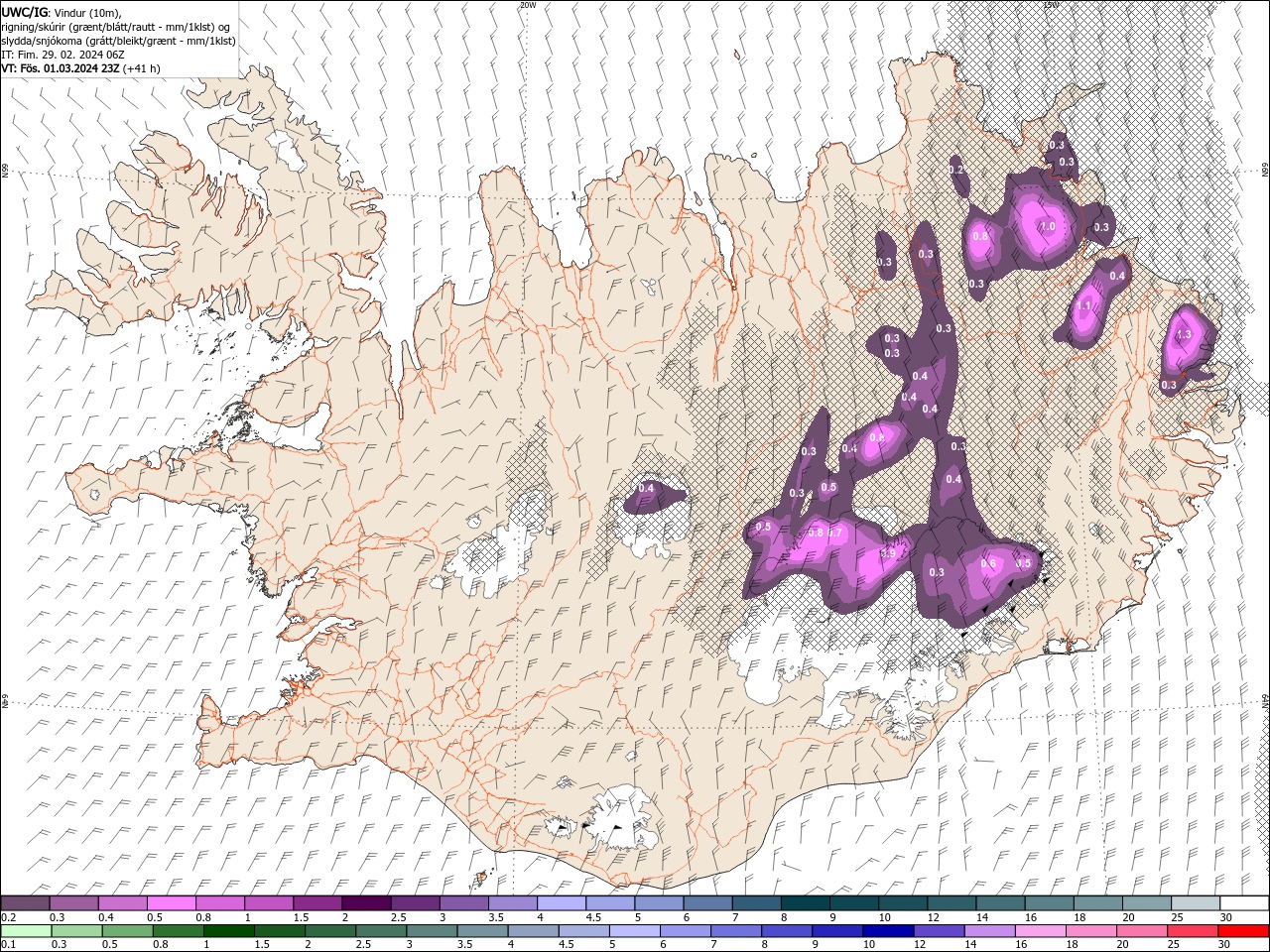
Task: Select the dark purple snow swatch between 2 and 2.5
Action: pyautogui.click(x=366, y=903)
